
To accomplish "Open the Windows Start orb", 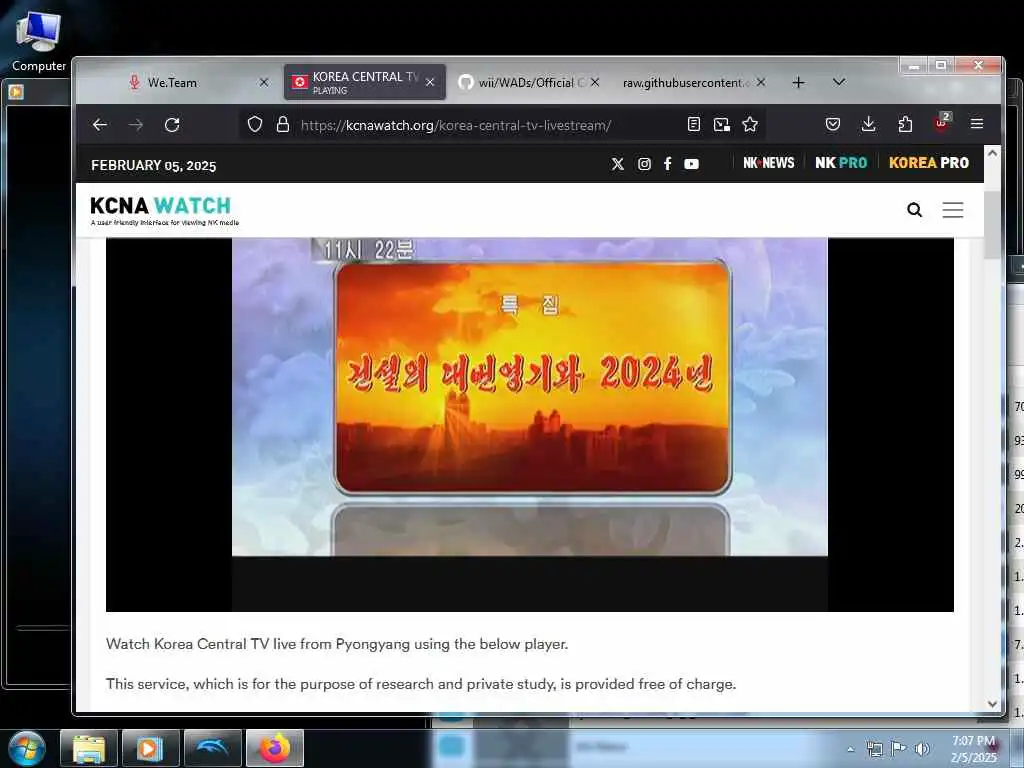I will point(27,748).
